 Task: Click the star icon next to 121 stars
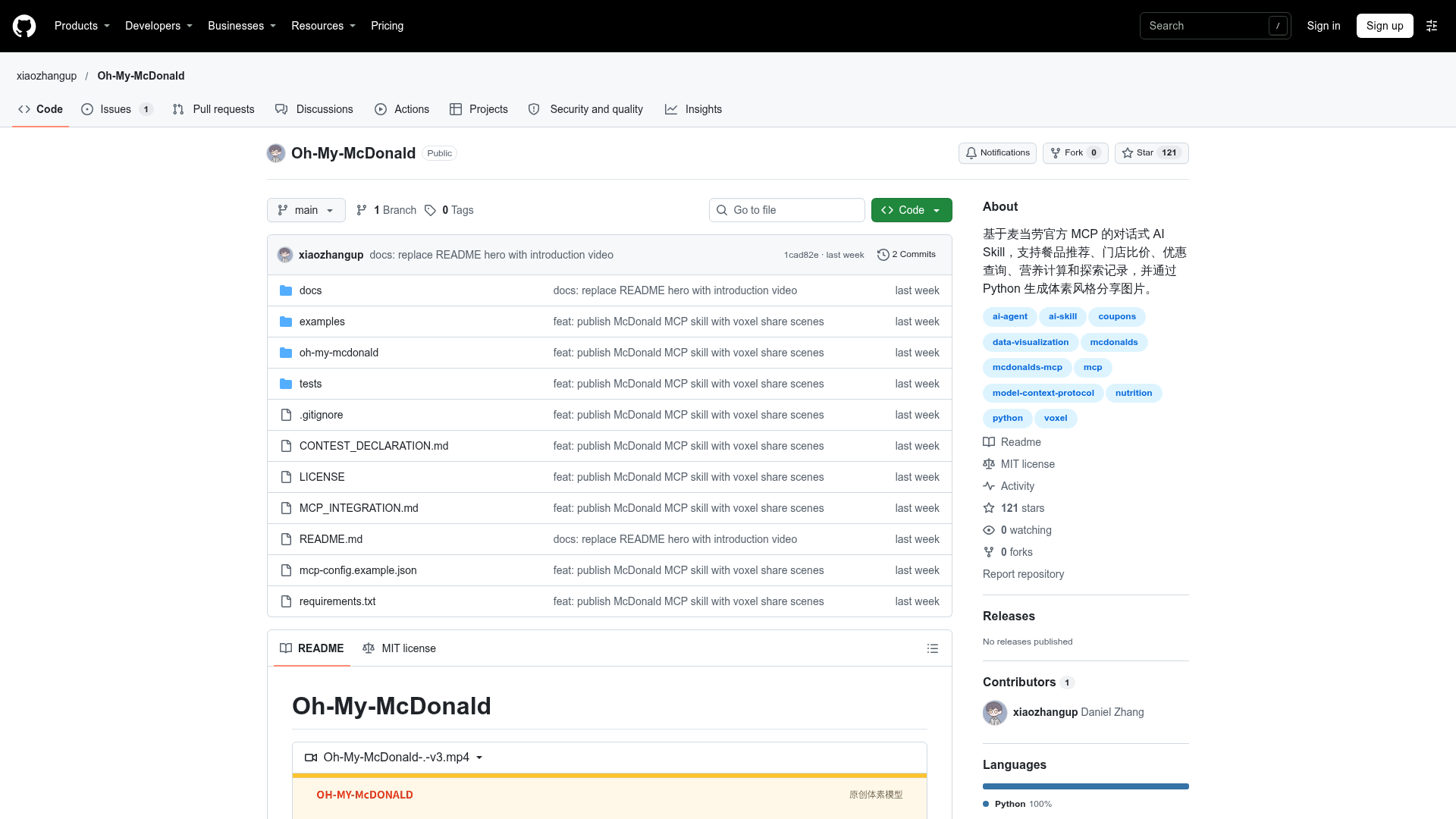pyautogui.click(x=989, y=508)
